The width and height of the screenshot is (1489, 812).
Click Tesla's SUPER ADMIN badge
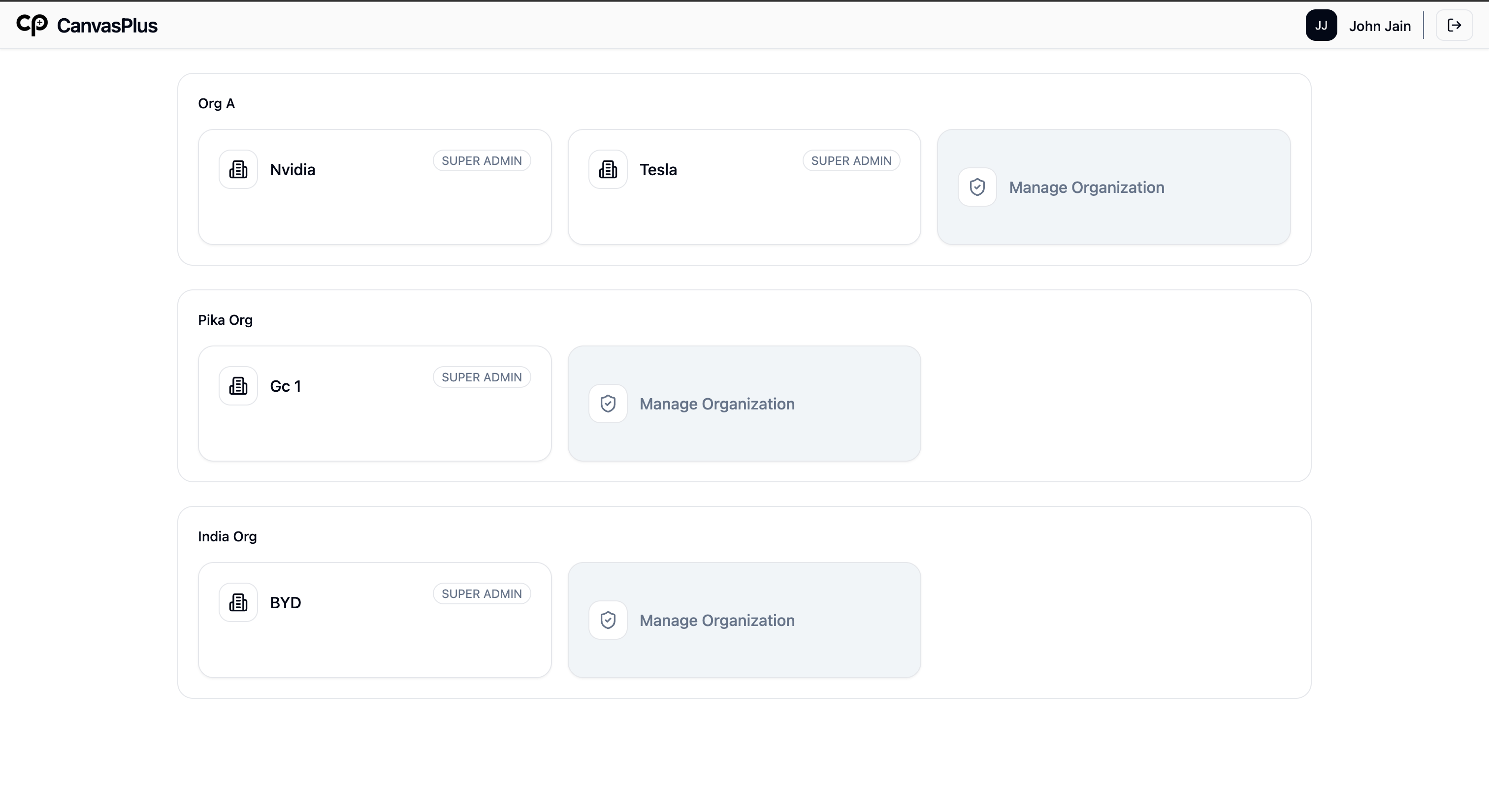pyautogui.click(x=851, y=160)
